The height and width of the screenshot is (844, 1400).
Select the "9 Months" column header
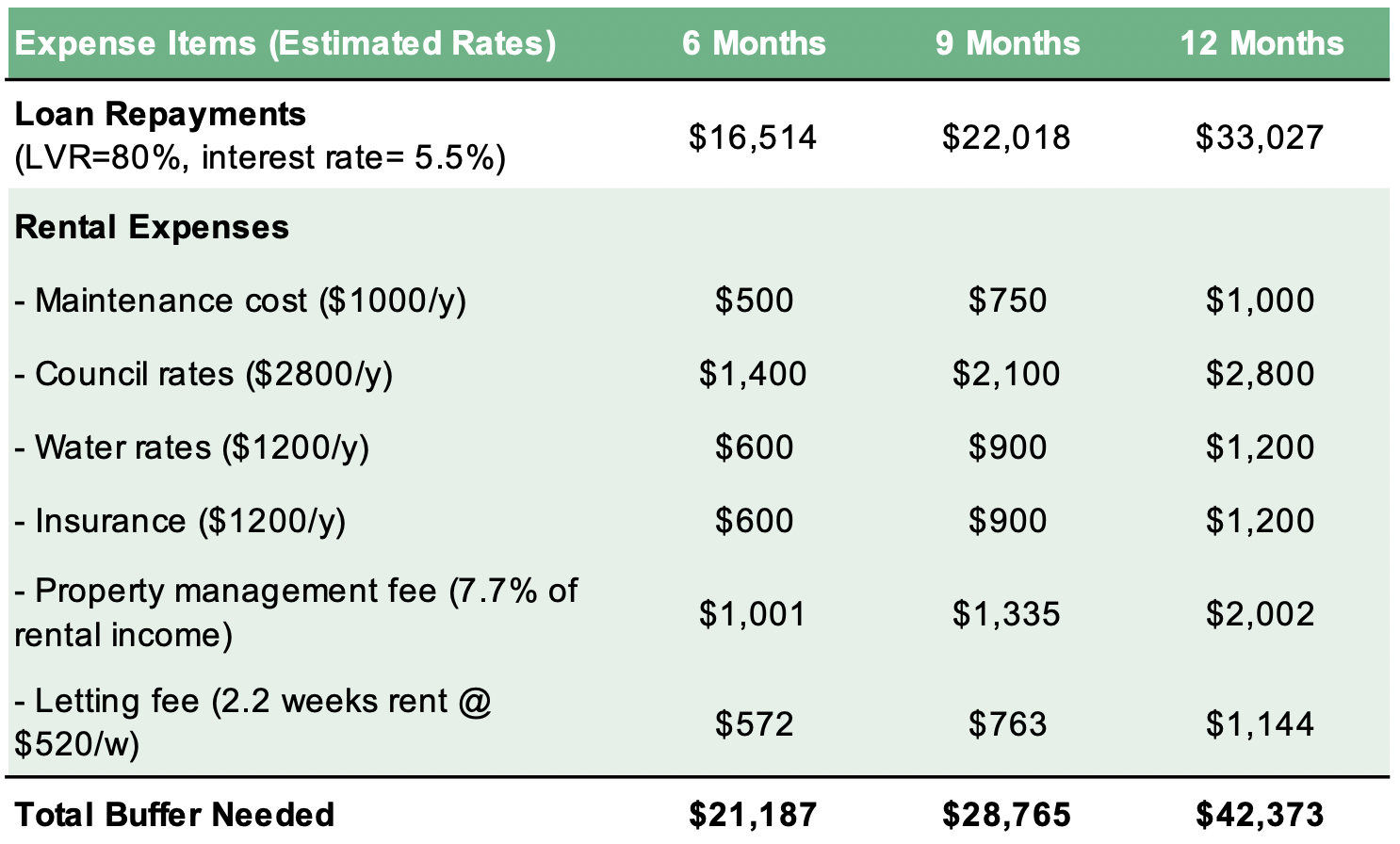[x=1007, y=43]
